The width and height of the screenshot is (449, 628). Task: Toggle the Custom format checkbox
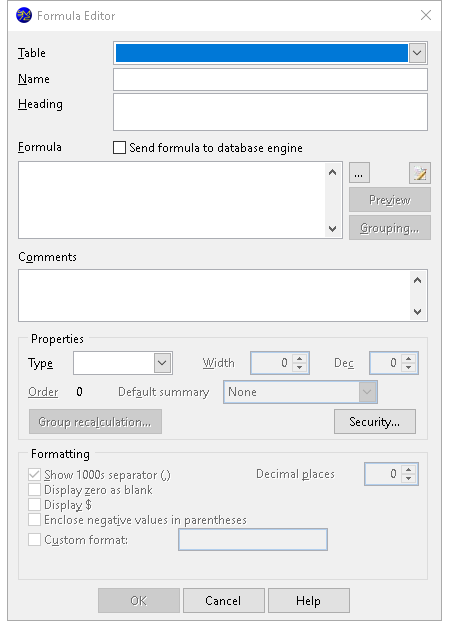point(34,539)
